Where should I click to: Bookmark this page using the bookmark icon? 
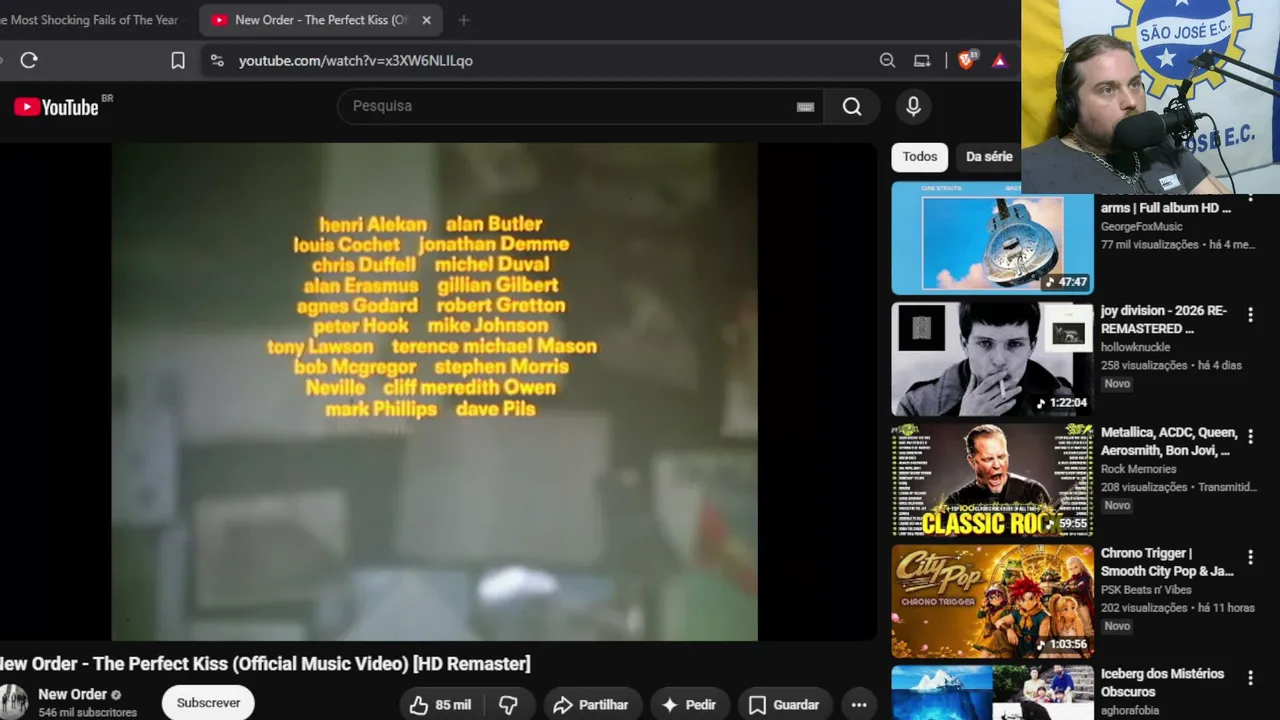pyautogui.click(x=178, y=60)
